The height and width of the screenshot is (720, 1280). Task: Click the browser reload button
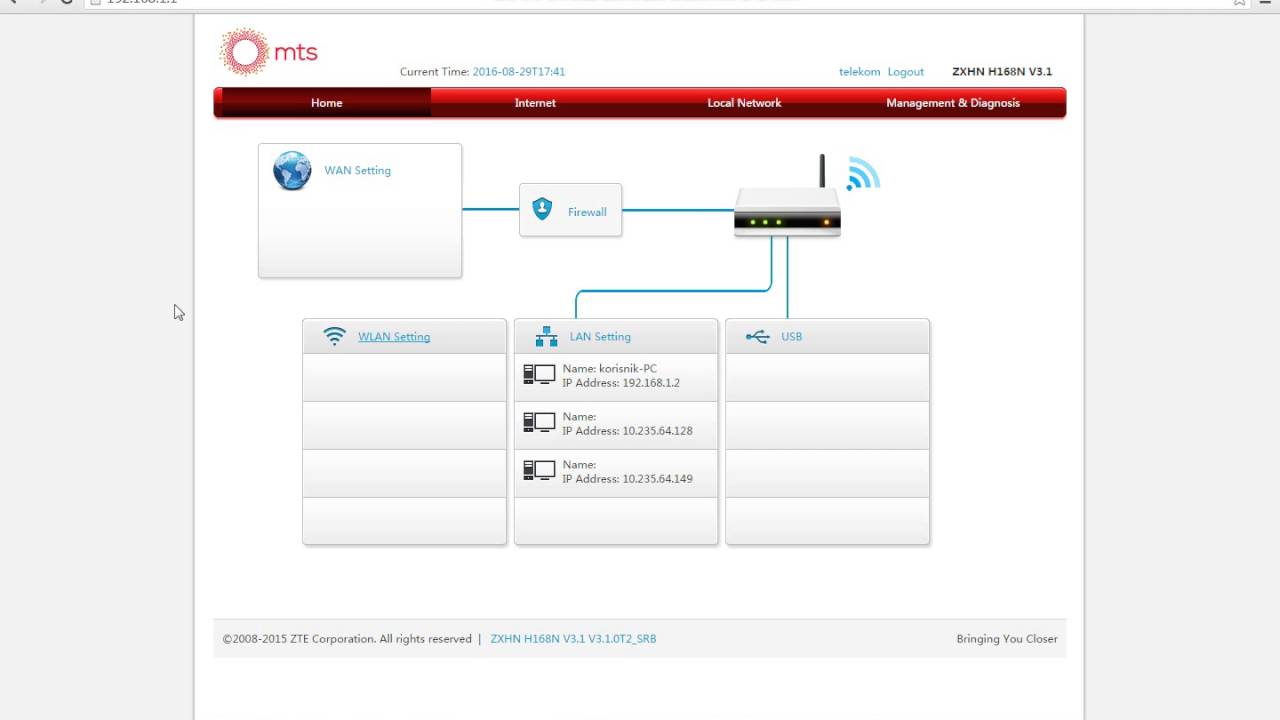pyautogui.click(x=66, y=2)
